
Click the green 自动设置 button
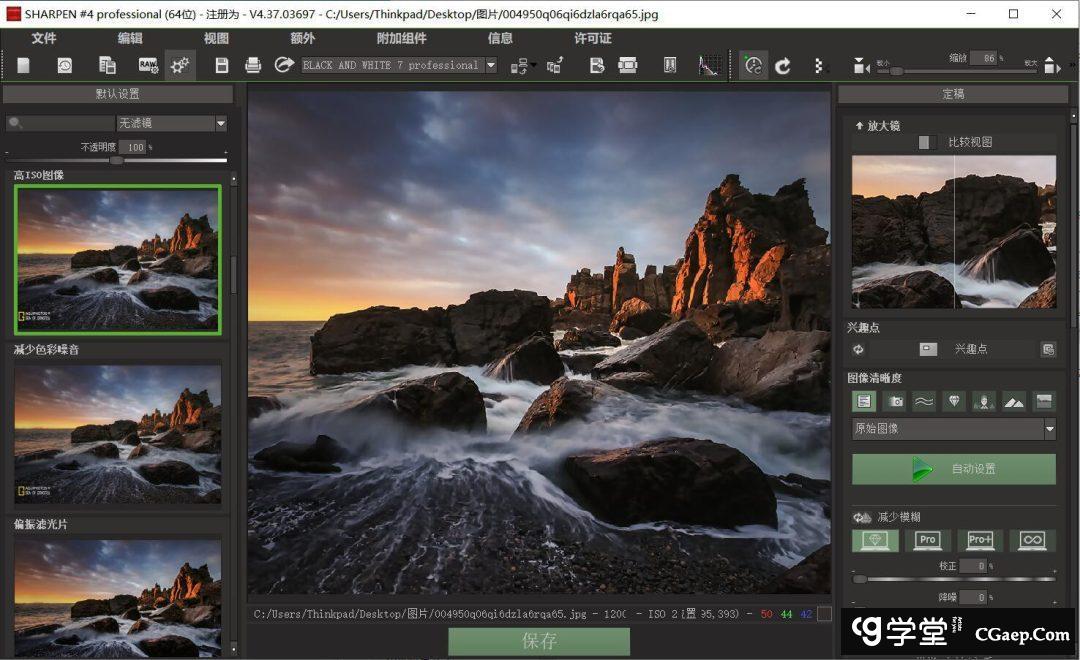click(953, 469)
